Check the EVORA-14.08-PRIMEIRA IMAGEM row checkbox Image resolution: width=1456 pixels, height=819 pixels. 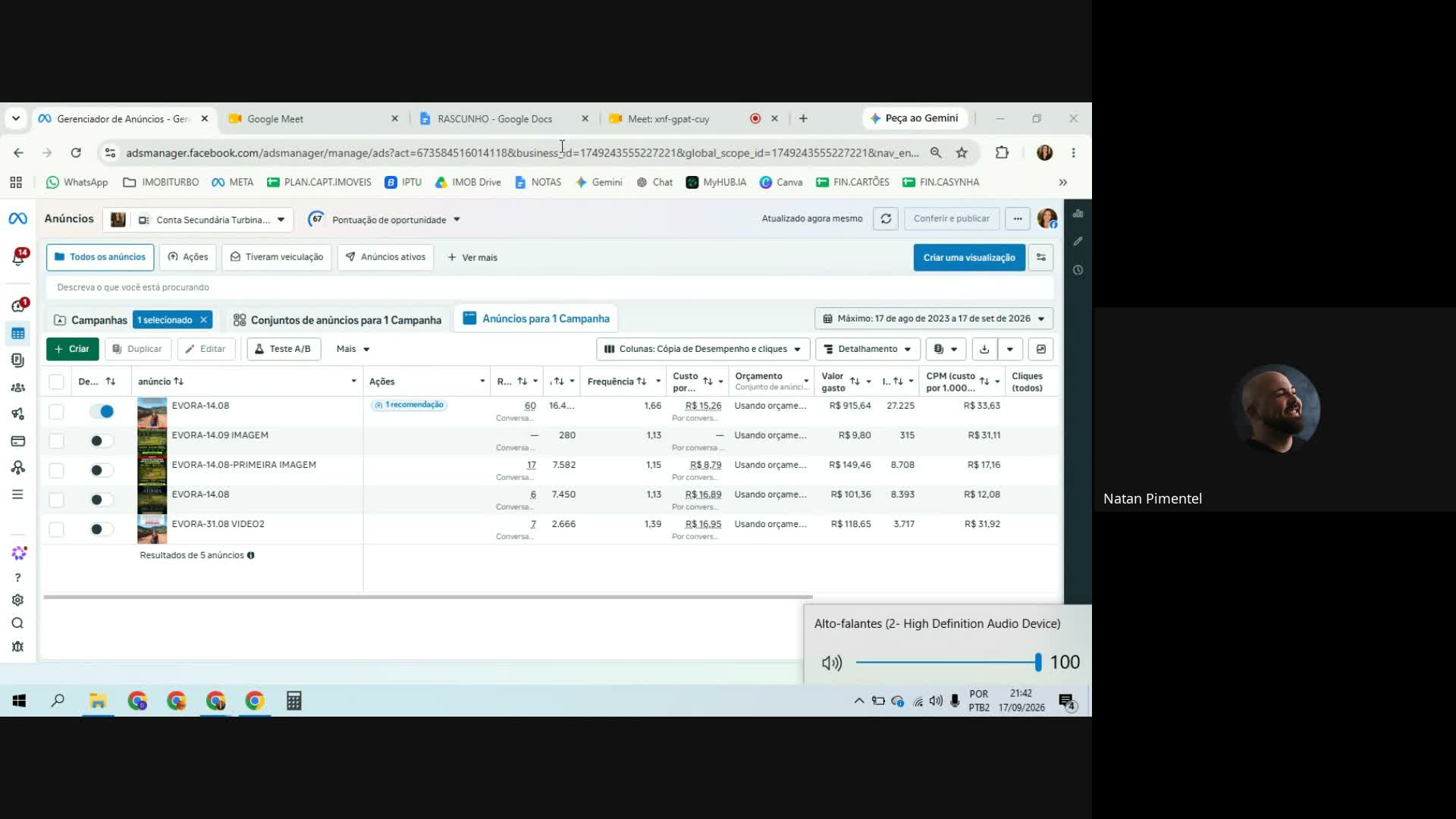coord(56,471)
